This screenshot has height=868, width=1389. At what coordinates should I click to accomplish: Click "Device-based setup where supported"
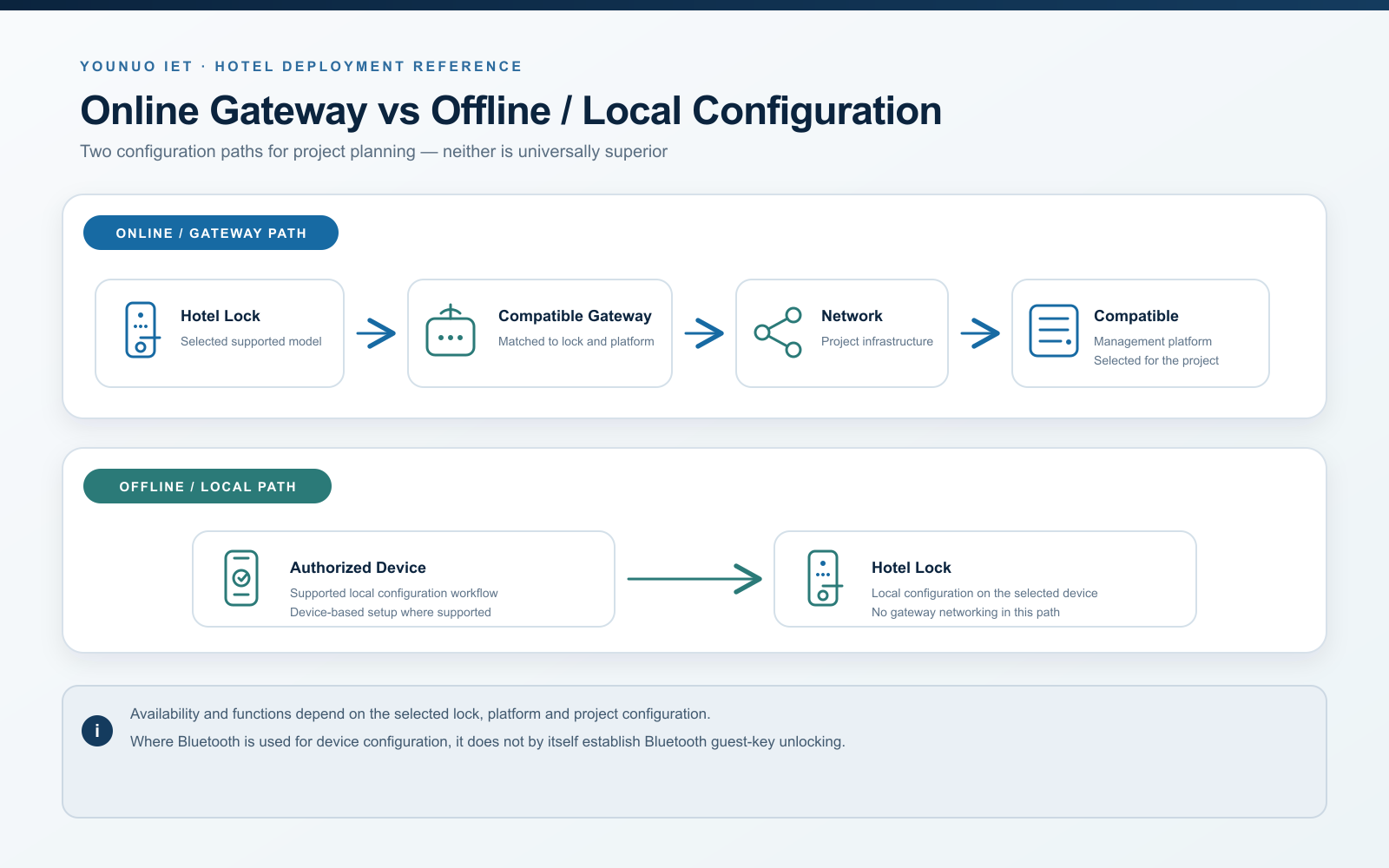point(391,612)
